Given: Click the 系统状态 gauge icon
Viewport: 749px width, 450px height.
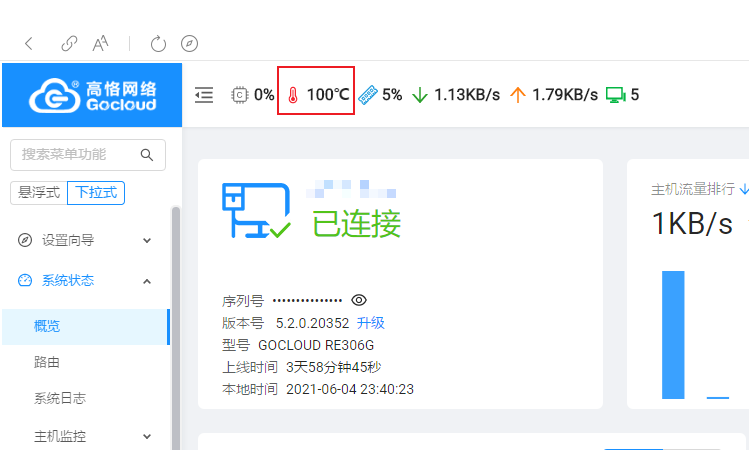Looking at the screenshot, I should 25,280.
